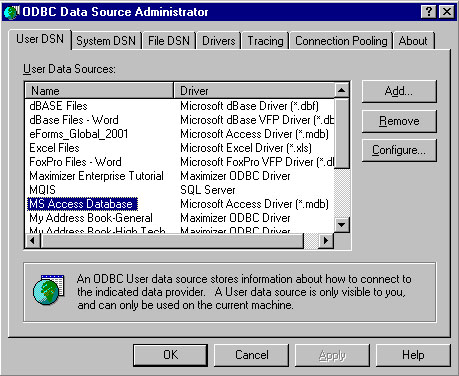Screen dimensions: 459x376
Task: Open the Connection Pooling tab
Action: point(341,41)
